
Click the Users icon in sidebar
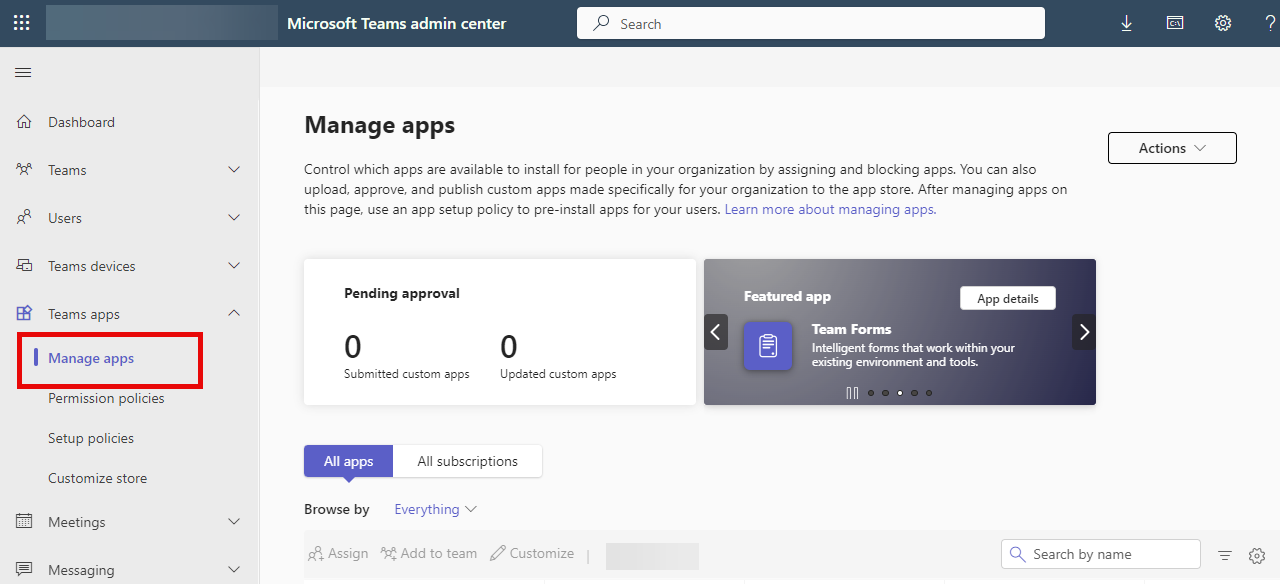coord(25,218)
